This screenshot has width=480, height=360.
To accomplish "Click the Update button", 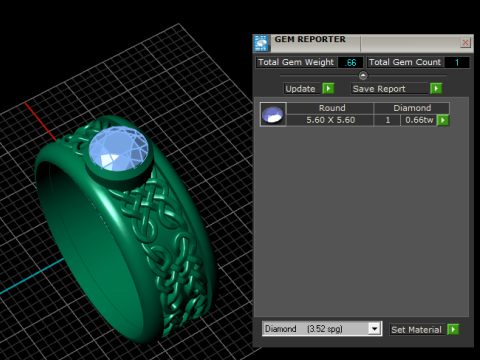I will (302, 89).
